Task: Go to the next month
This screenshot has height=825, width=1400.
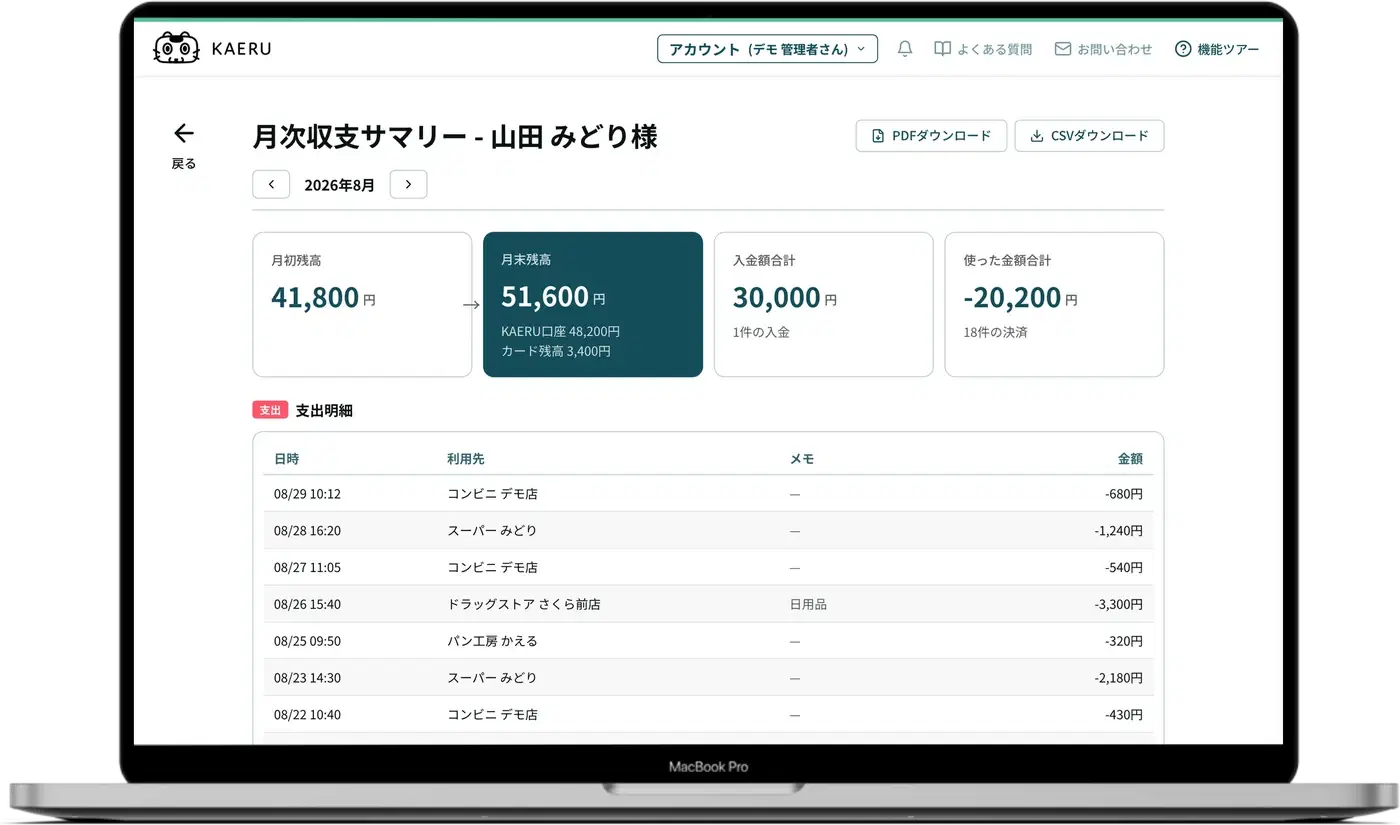Action: point(408,185)
